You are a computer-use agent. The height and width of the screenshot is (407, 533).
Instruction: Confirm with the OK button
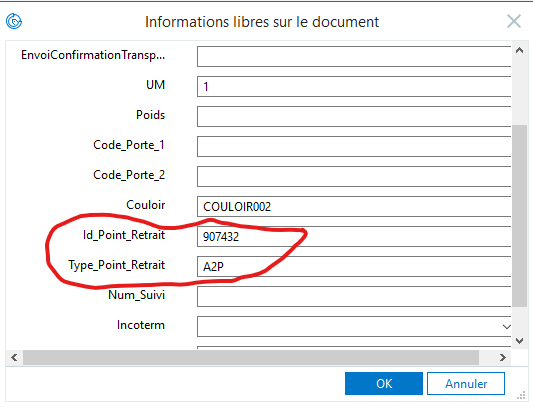[384, 384]
